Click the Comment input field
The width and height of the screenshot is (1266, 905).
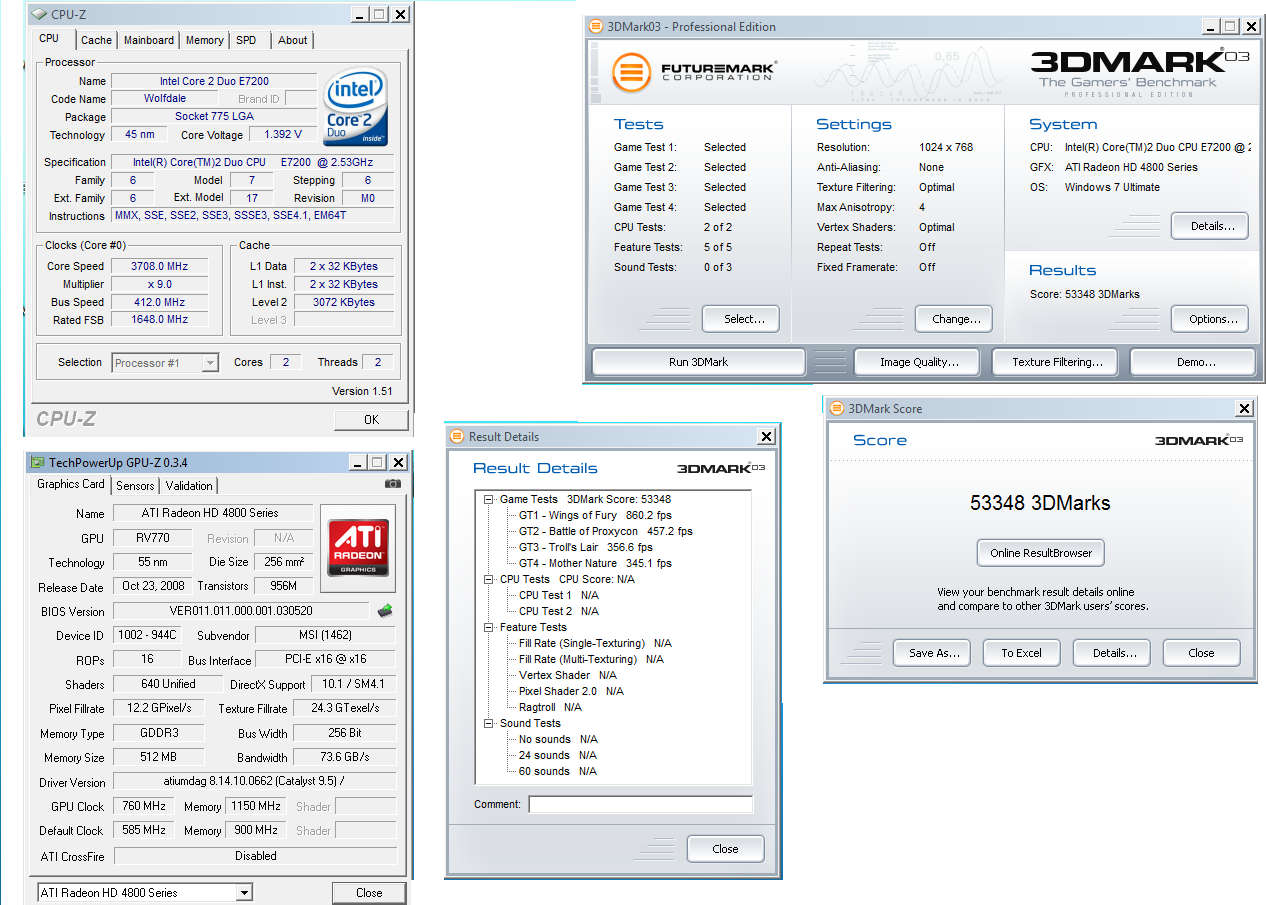(x=640, y=804)
